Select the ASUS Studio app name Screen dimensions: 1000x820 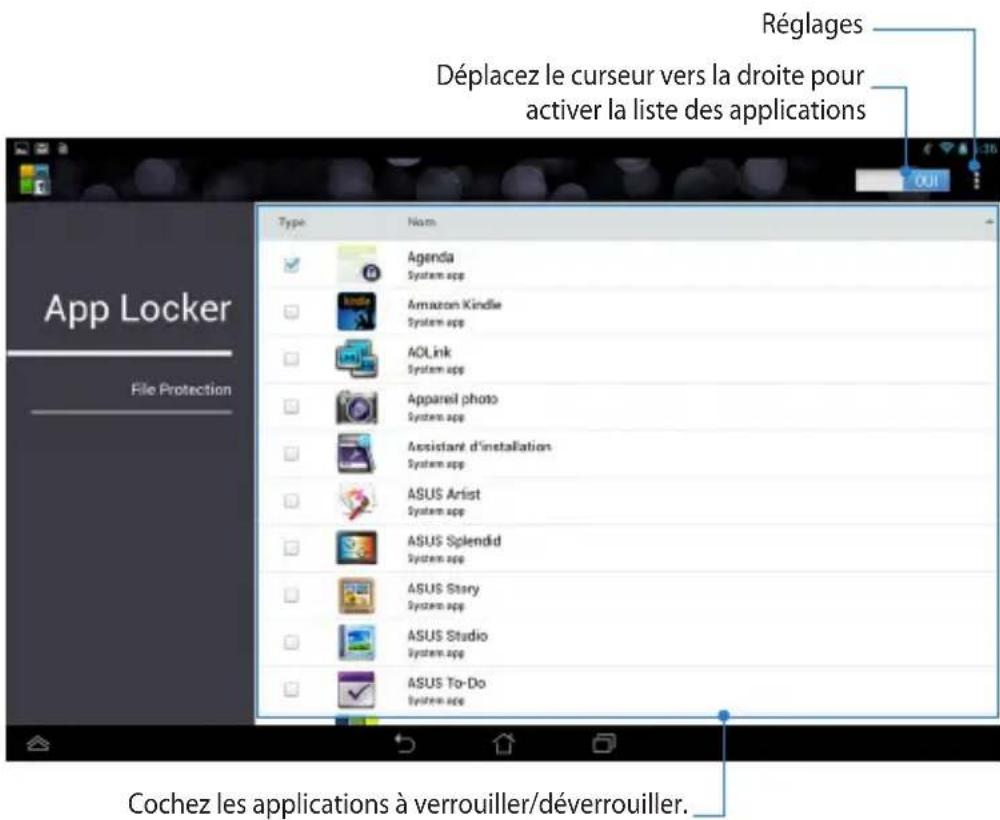pos(447,636)
